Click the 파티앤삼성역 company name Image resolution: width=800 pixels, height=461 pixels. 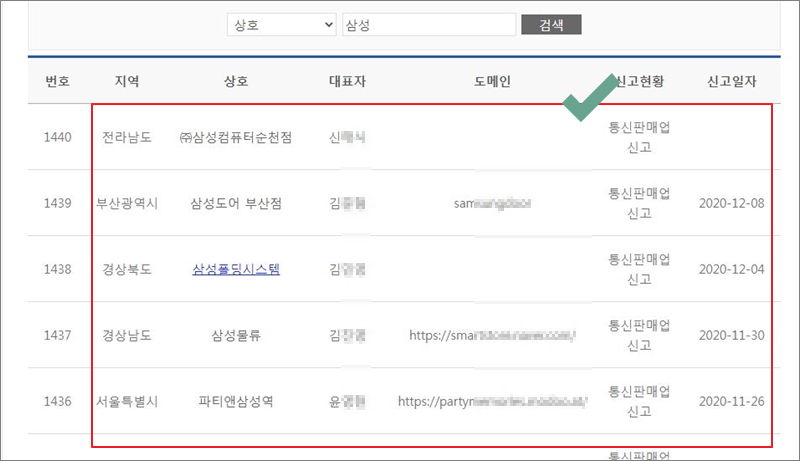[236, 401]
